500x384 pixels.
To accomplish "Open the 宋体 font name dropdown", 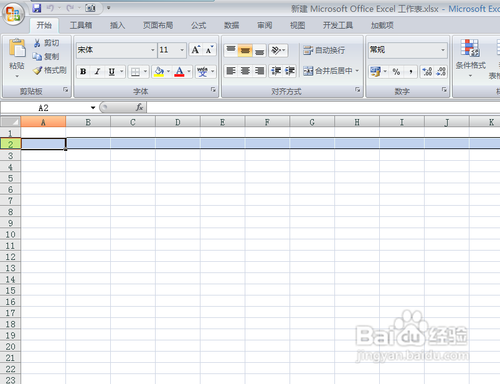I will 153,50.
